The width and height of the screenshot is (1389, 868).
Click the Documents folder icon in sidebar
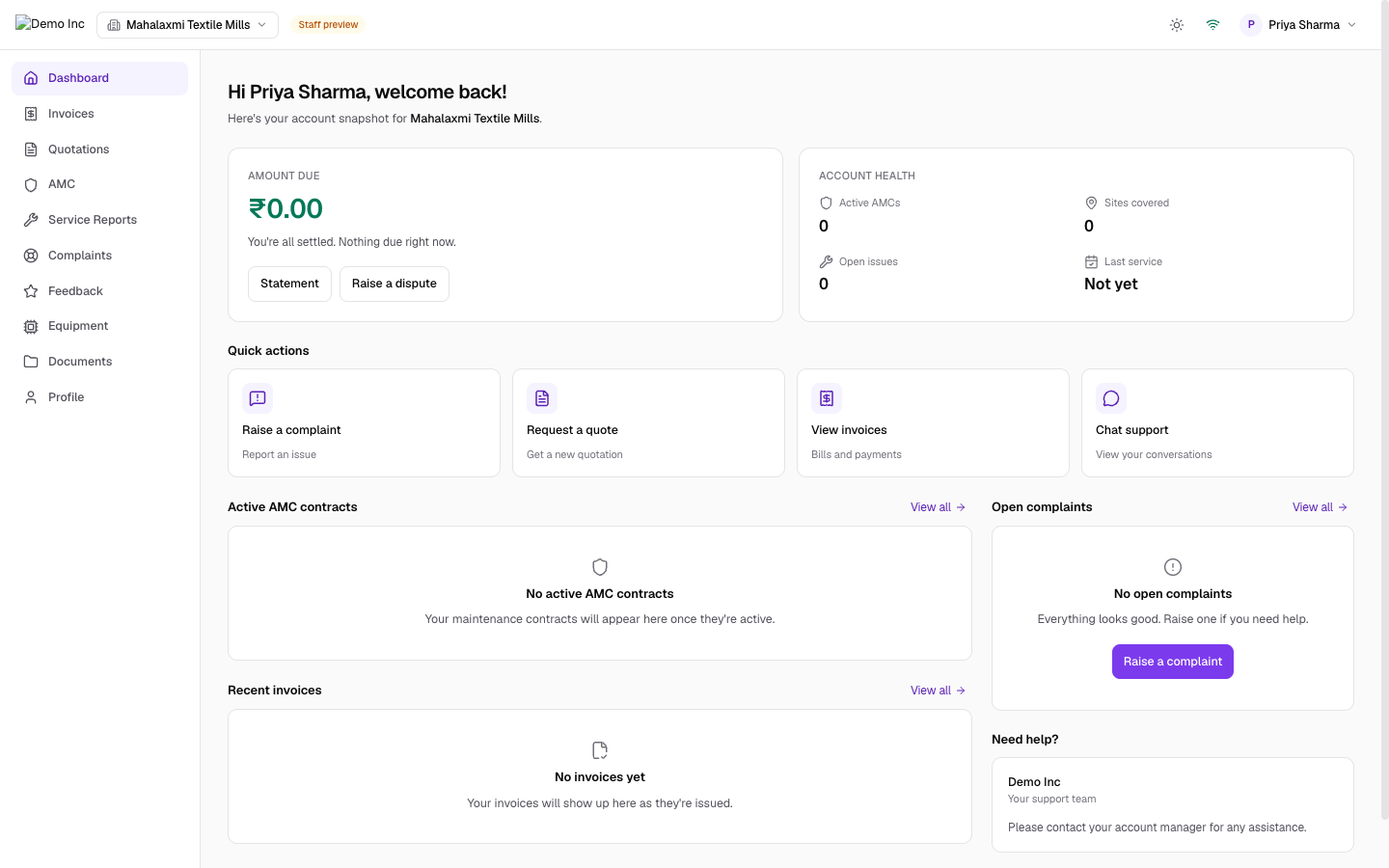[x=31, y=362]
